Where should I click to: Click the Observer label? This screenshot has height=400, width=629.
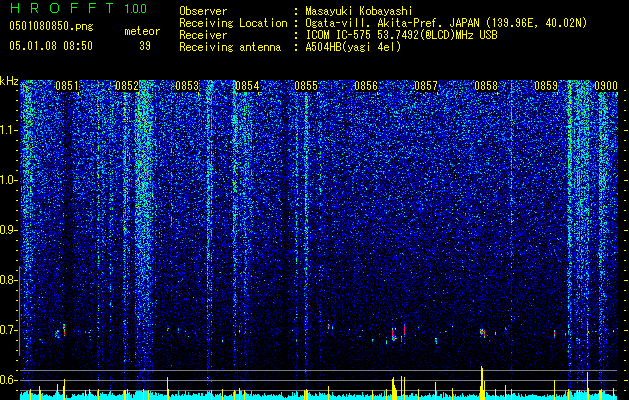203,11
